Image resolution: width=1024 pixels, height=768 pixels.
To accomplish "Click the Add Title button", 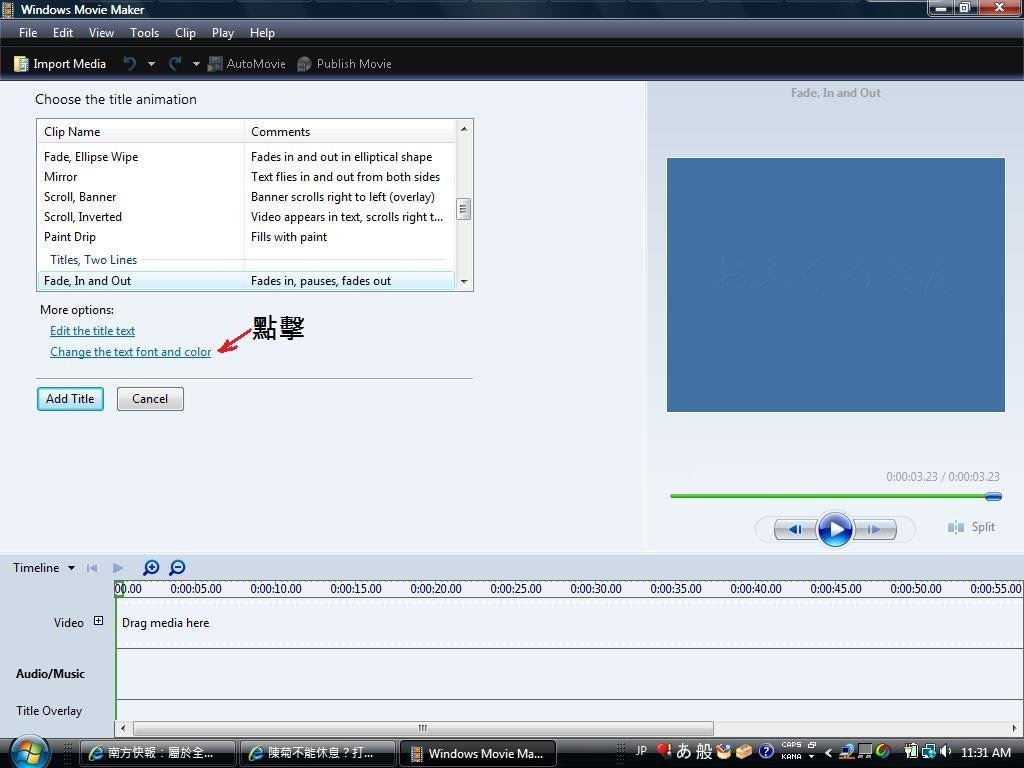I will (x=71, y=399).
